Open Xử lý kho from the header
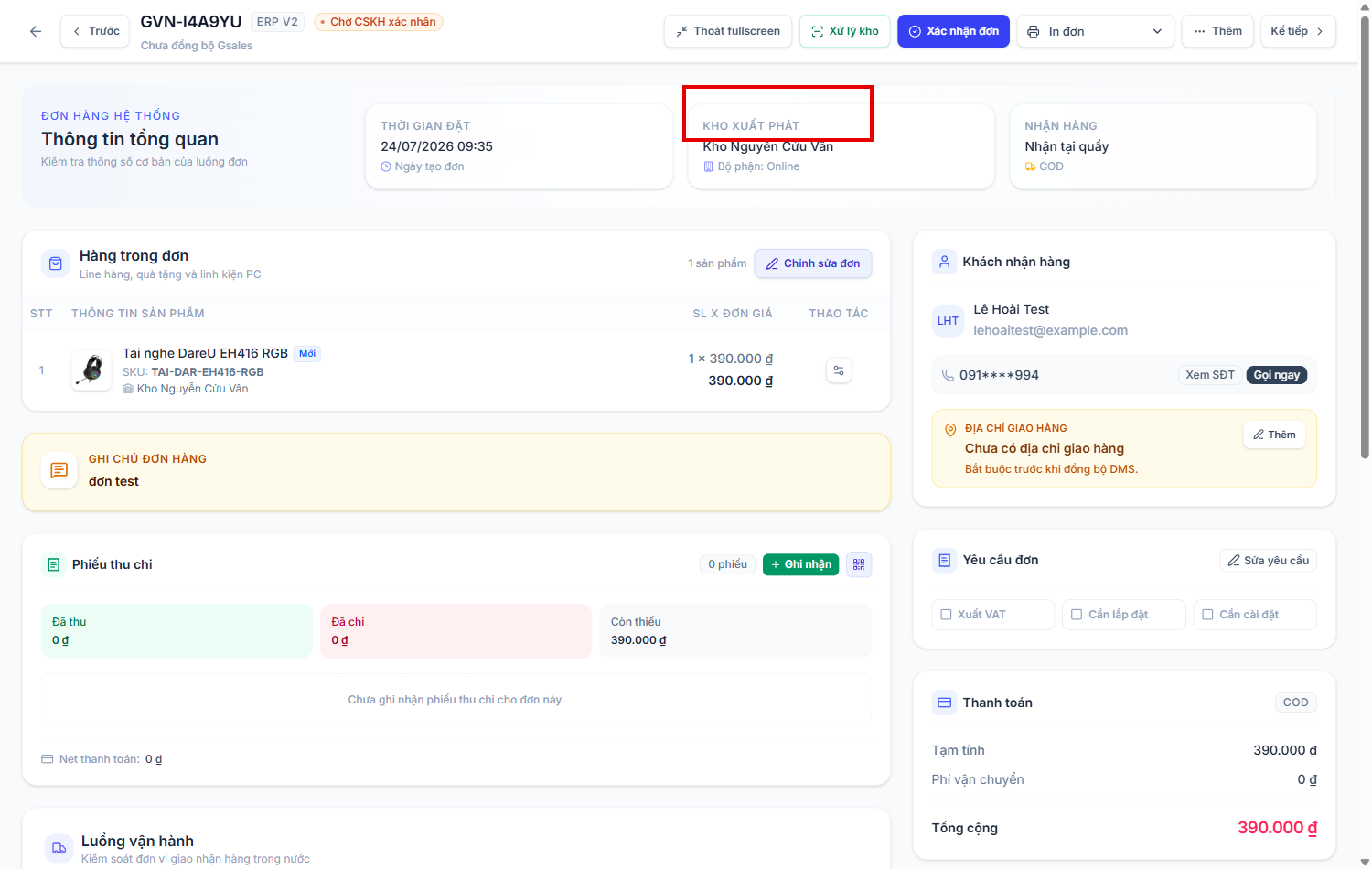The image size is (1372, 869). [844, 31]
